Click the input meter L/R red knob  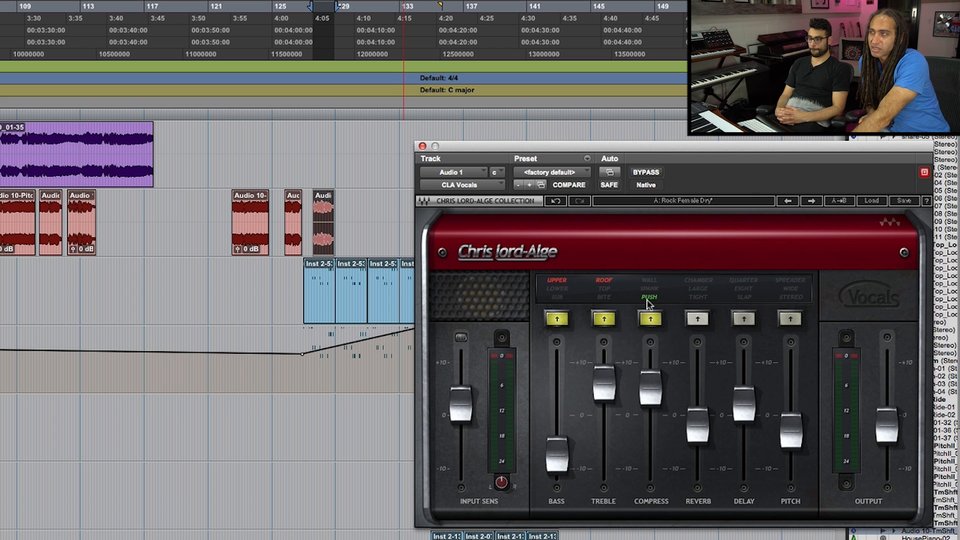(501, 482)
